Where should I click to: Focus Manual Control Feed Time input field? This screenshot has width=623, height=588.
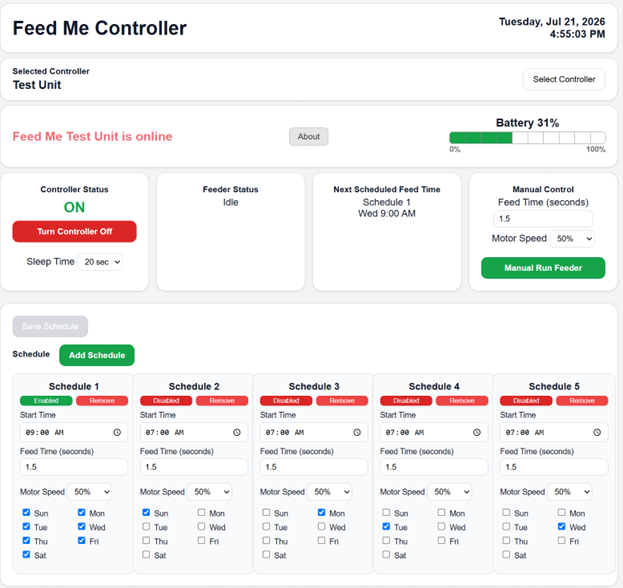tap(543, 219)
